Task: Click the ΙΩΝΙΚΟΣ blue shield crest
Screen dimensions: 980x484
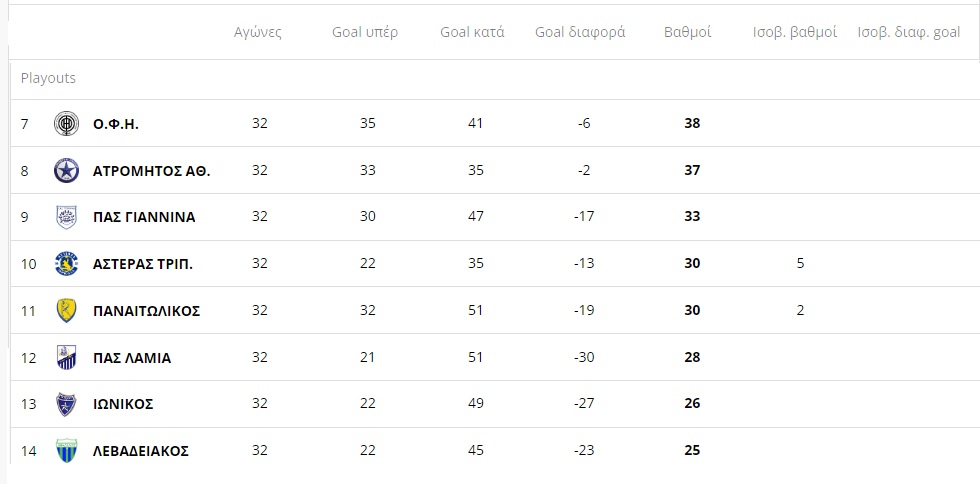Action: click(66, 404)
